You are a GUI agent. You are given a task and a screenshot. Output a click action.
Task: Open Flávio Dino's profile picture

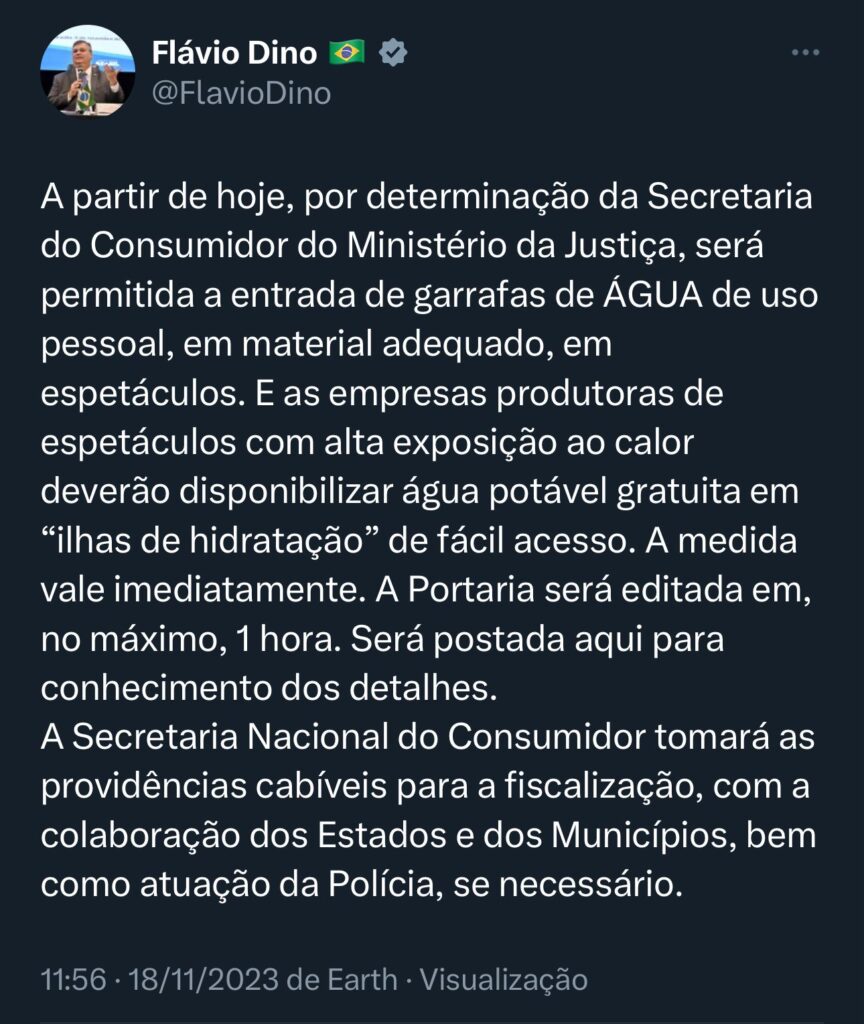87,70
